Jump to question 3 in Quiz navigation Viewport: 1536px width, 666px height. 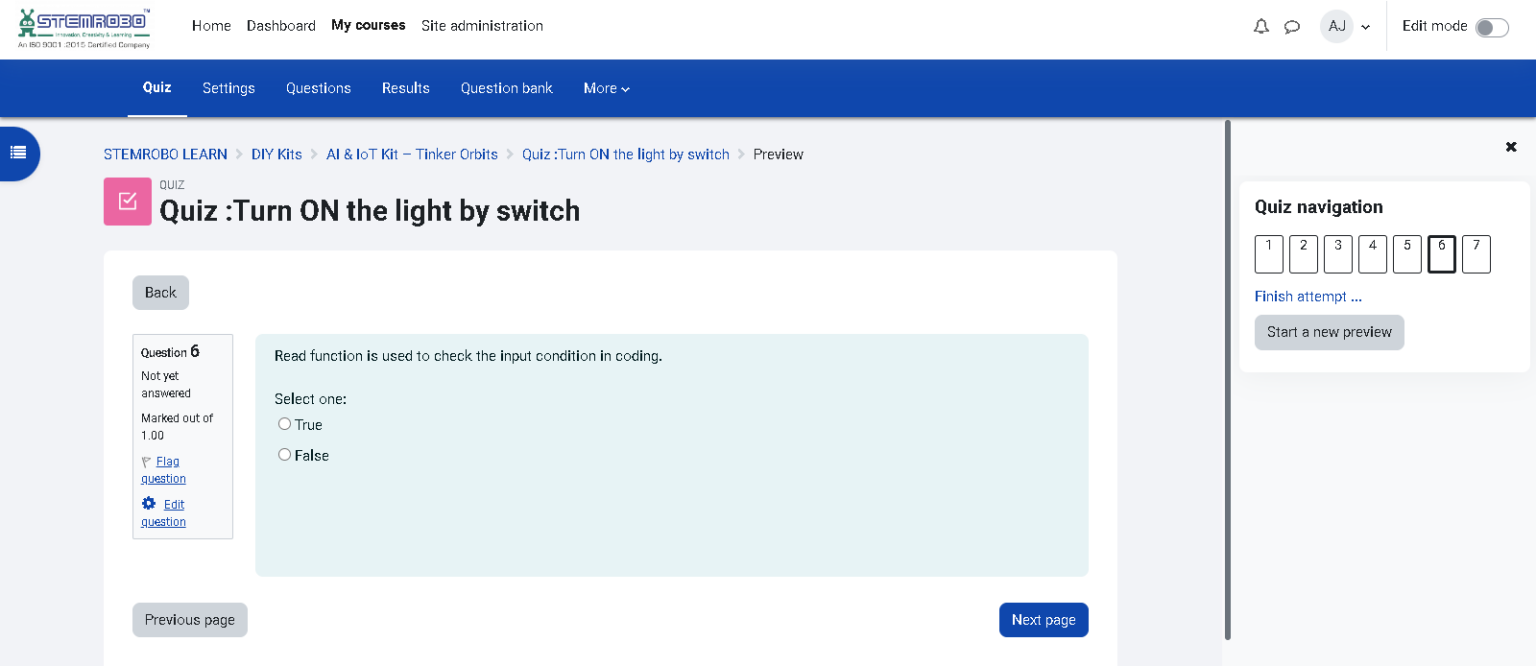(x=1338, y=254)
